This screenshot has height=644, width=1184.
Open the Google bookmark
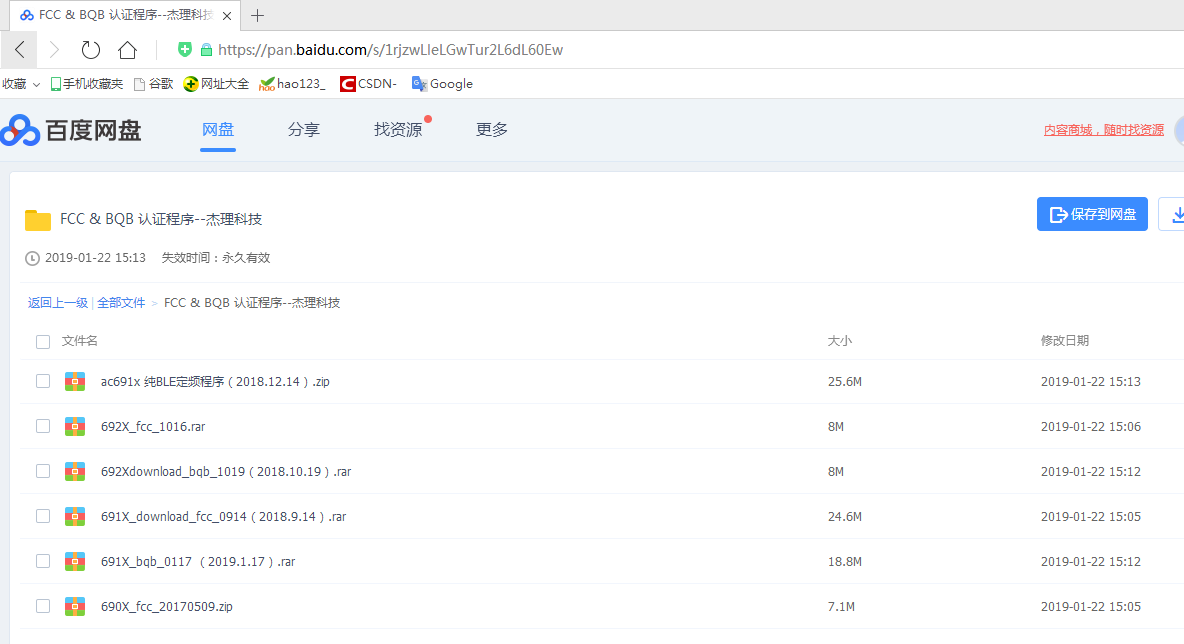(x=442, y=84)
